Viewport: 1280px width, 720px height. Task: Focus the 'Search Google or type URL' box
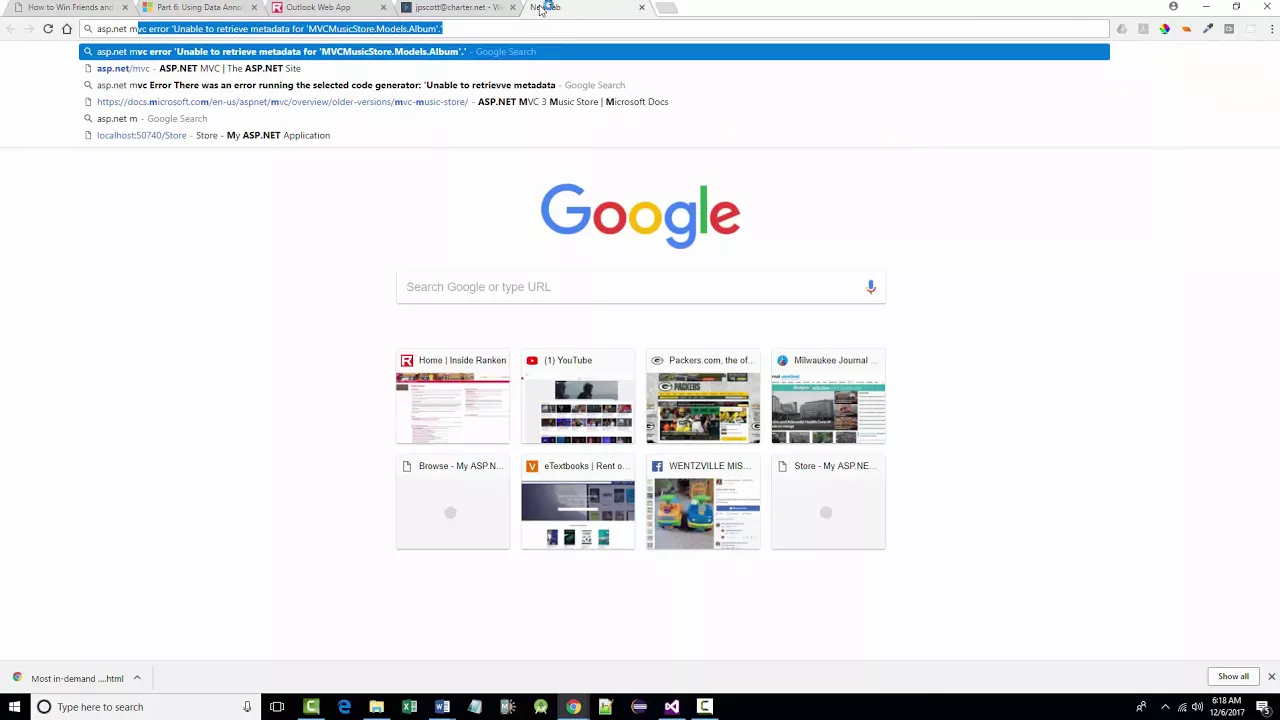click(640, 287)
